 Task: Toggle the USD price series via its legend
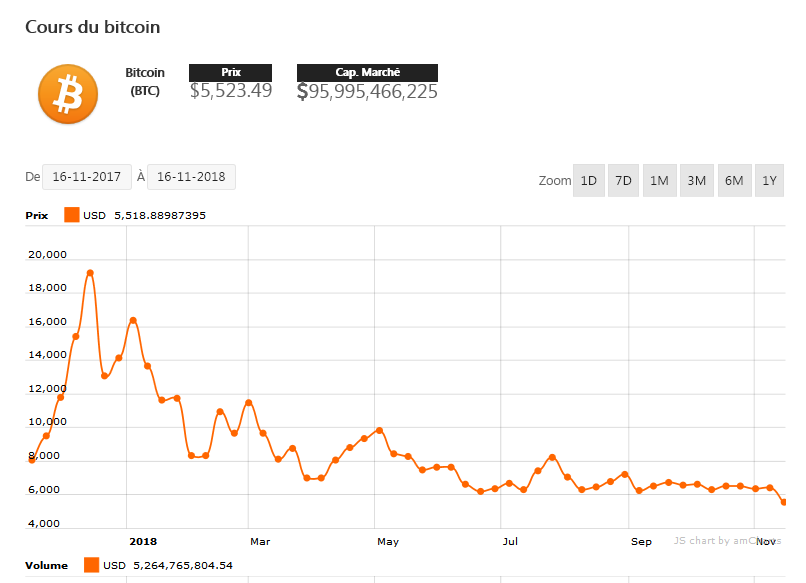(96, 214)
